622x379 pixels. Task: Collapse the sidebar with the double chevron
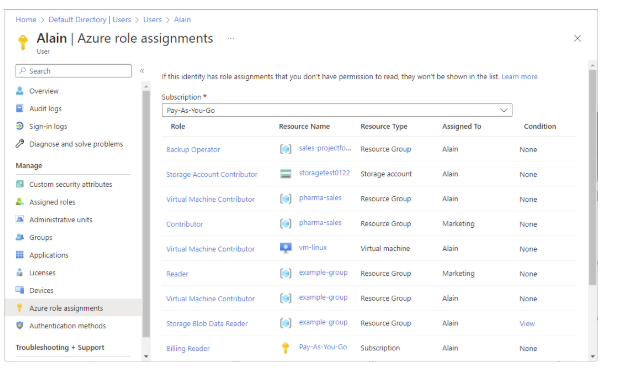(142, 71)
